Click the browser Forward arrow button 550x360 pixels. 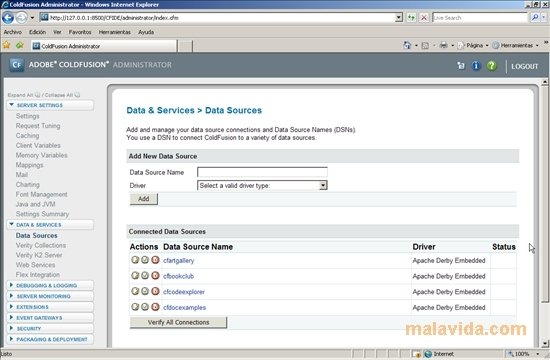tap(21, 18)
